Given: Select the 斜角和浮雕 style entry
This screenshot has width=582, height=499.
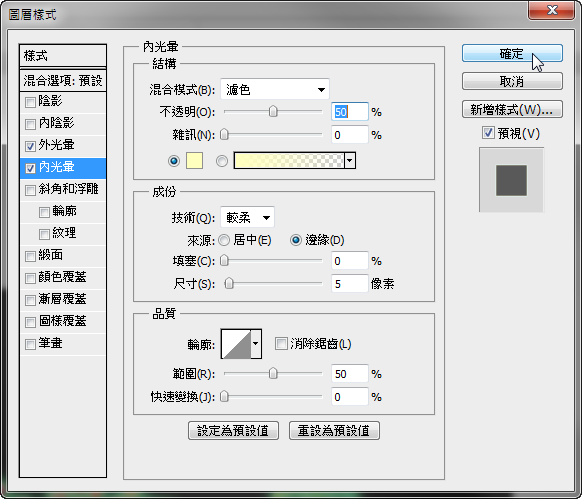Looking at the screenshot, I should [63, 190].
